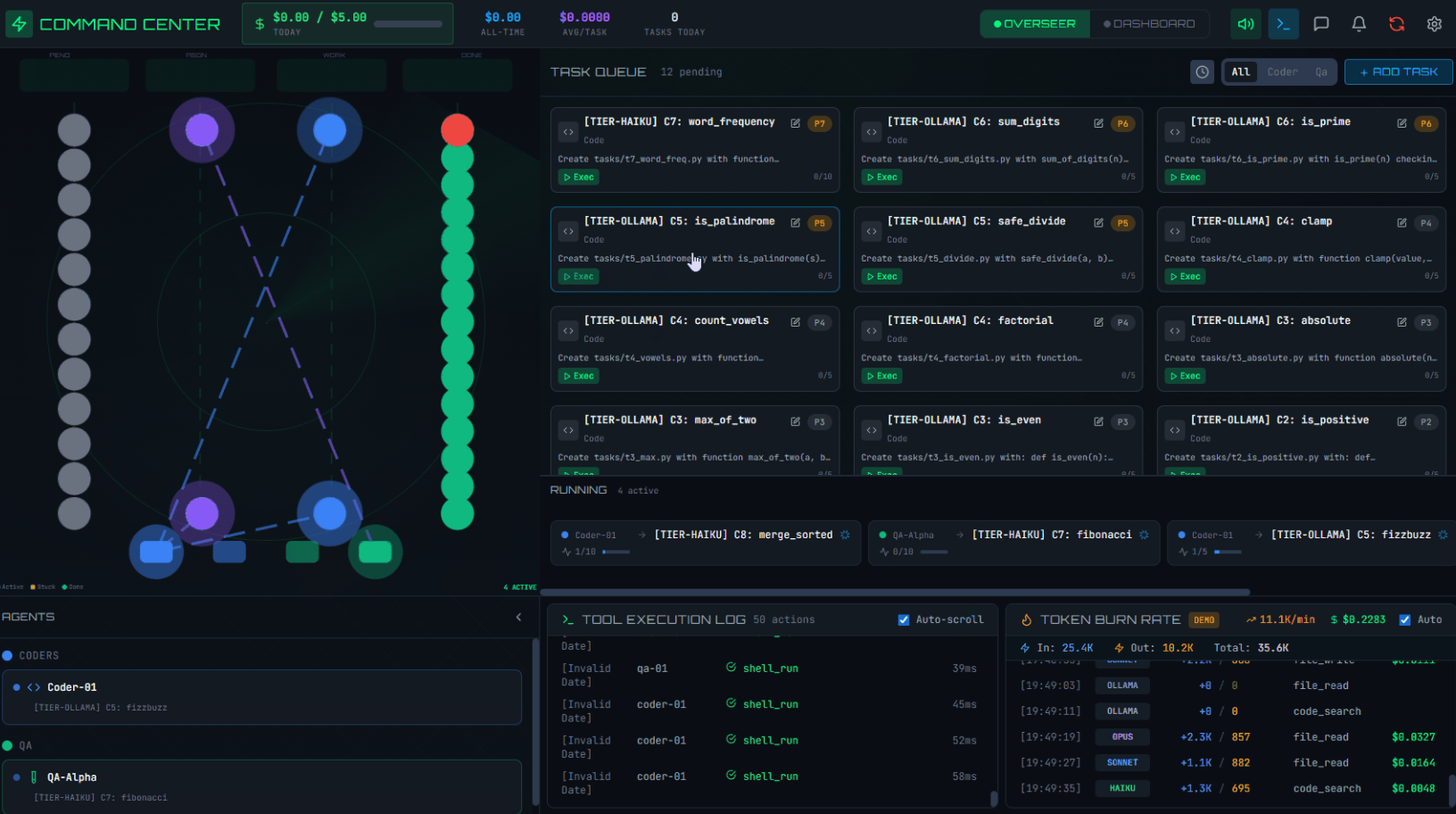Screen dimensions: 1456x814
Task: Filter task queue by All
Action: click(x=1241, y=72)
